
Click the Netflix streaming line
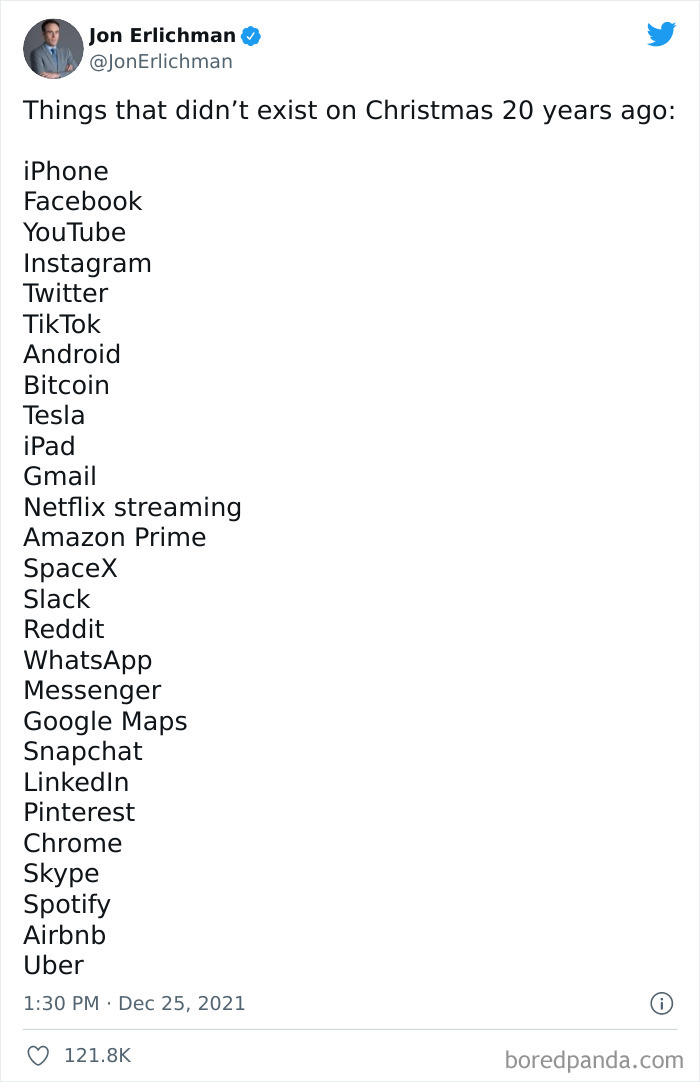132,507
